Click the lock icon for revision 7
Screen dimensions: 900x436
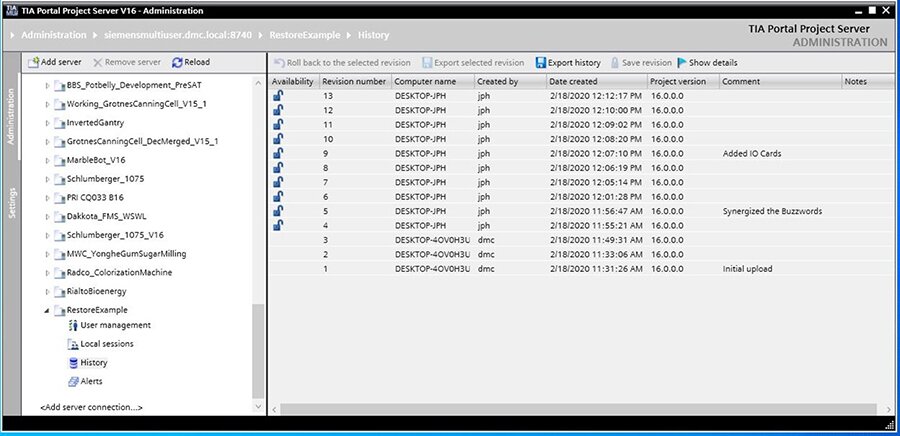click(278, 182)
